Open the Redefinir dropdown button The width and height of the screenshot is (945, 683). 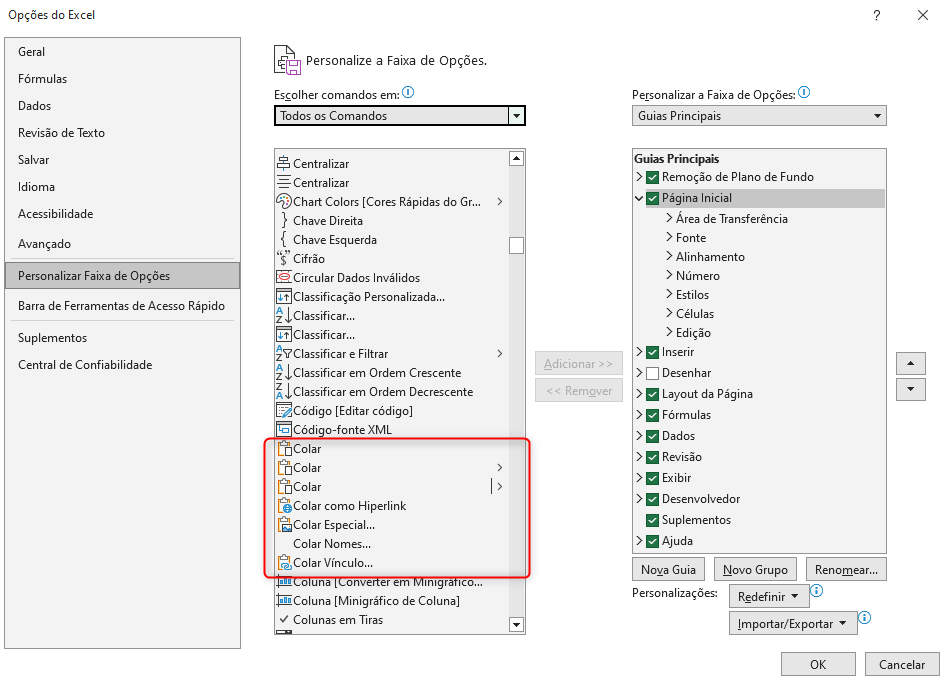pos(768,596)
